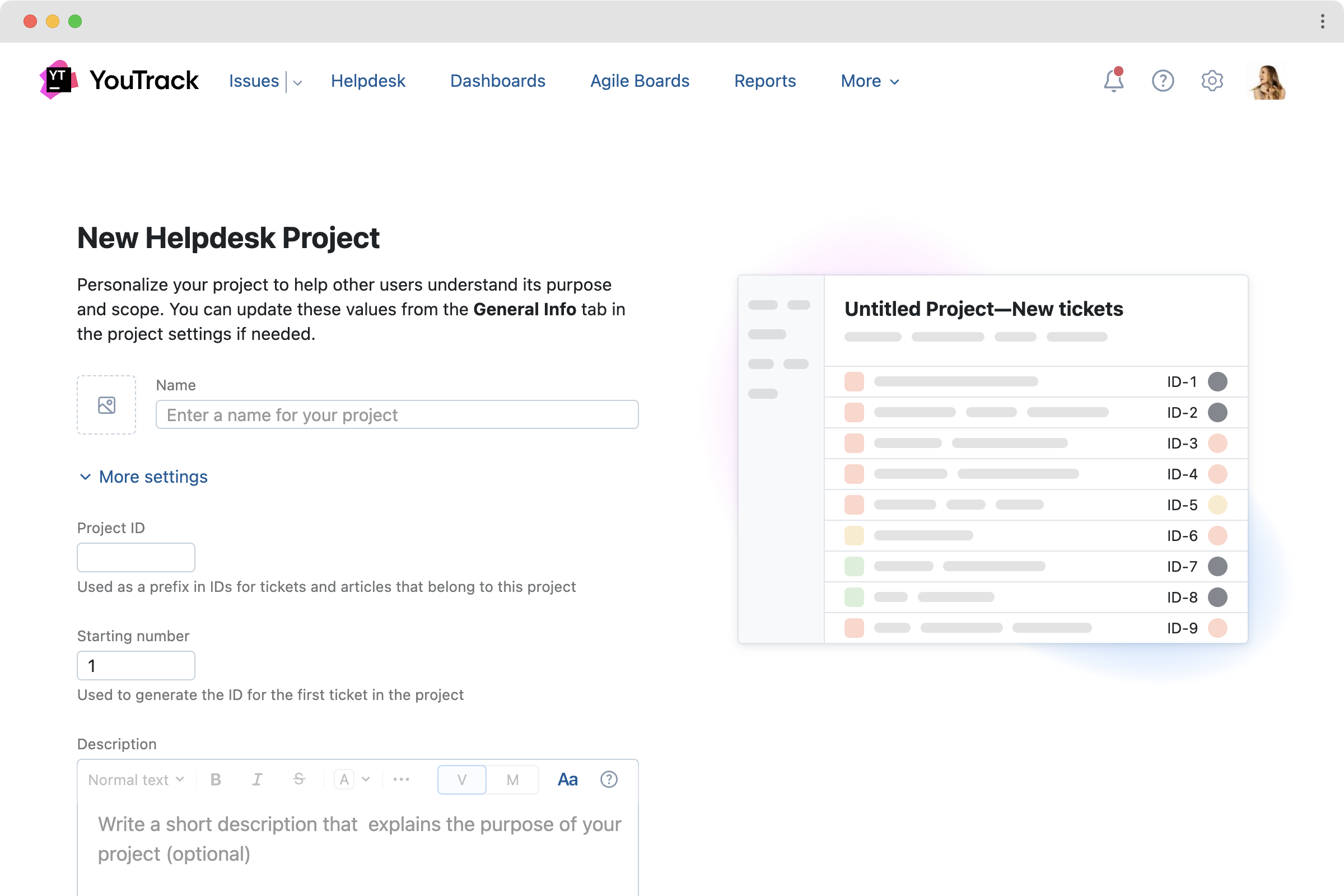Click the ID-1 preview row label
The width and height of the screenshot is (1344, 896).
[x=1182, y=382]
